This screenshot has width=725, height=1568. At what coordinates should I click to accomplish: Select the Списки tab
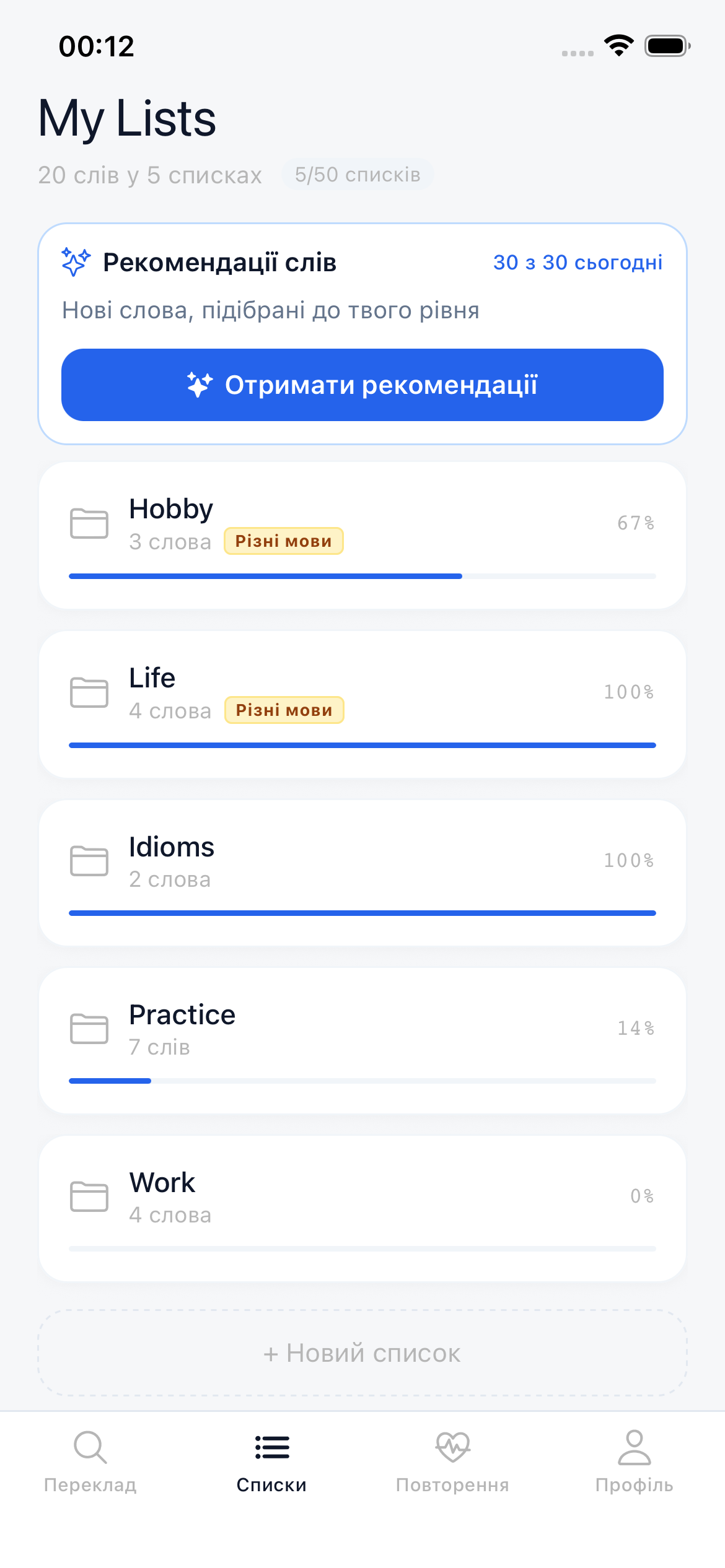[x=271, y=1461]
